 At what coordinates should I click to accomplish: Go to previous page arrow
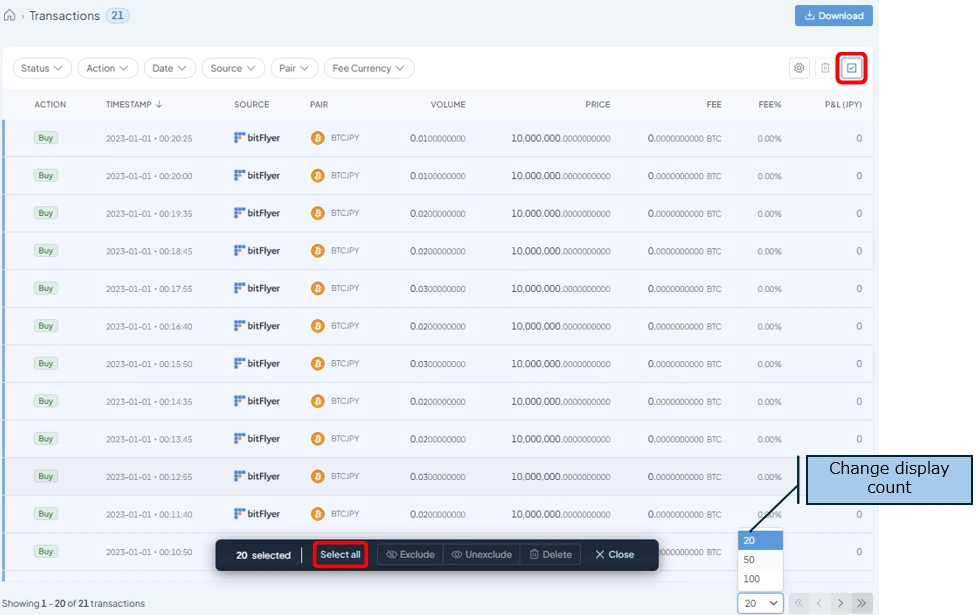click(819, 603)
